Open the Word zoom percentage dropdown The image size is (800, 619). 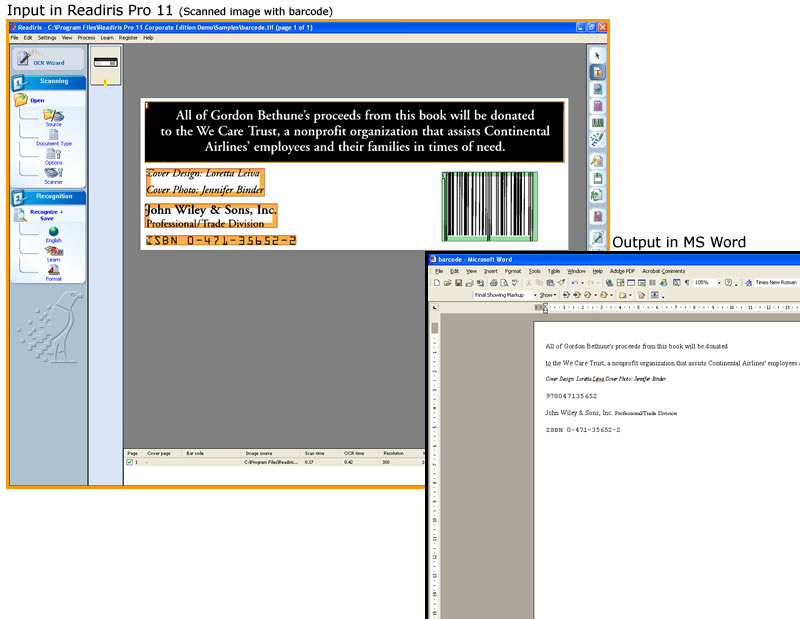[x=718, y=283]
